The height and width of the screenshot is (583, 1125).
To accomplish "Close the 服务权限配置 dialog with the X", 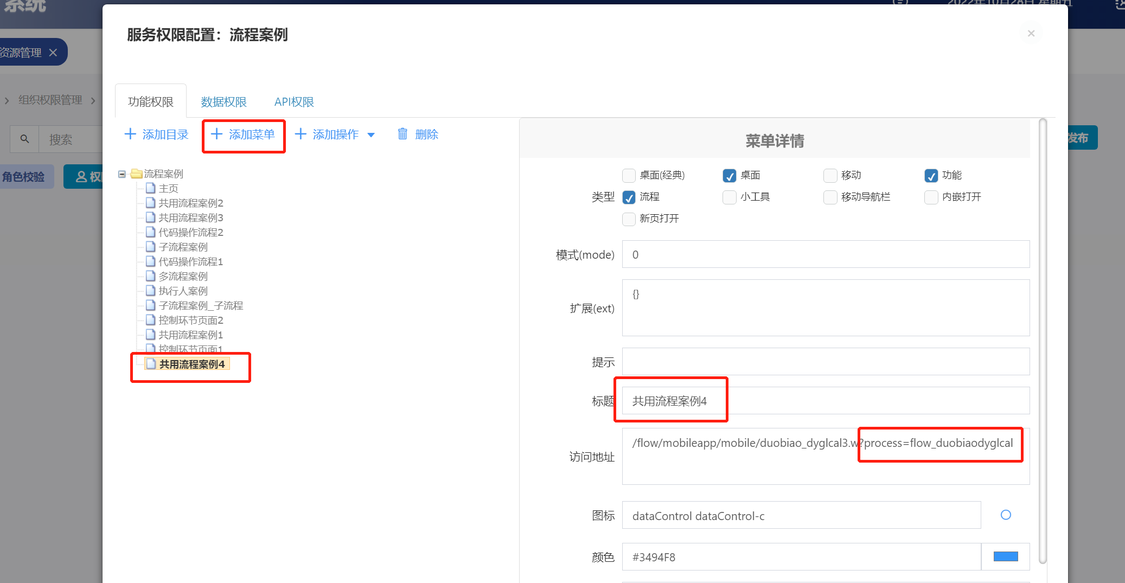I will pyautogui.click(x=1031, y=34).
